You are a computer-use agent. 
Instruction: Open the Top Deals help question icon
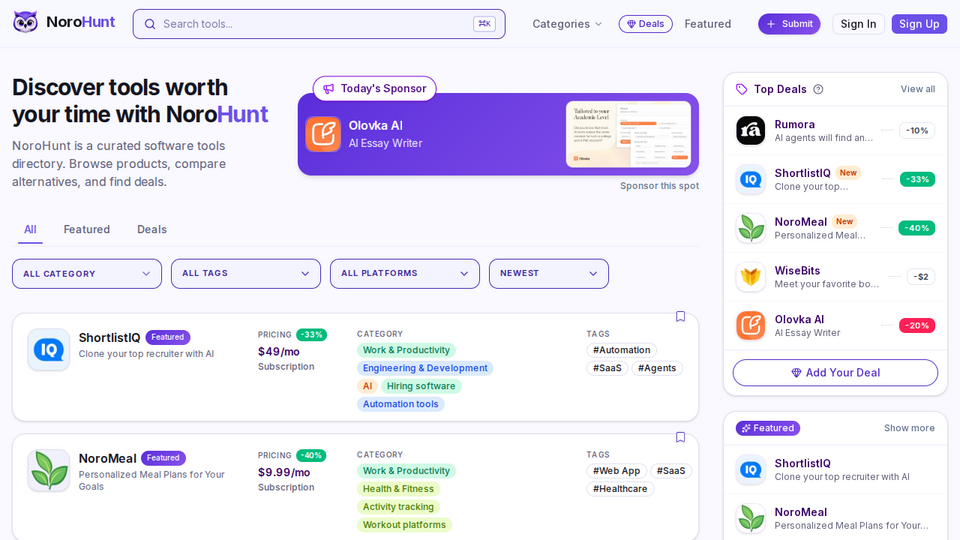point(818,89)
